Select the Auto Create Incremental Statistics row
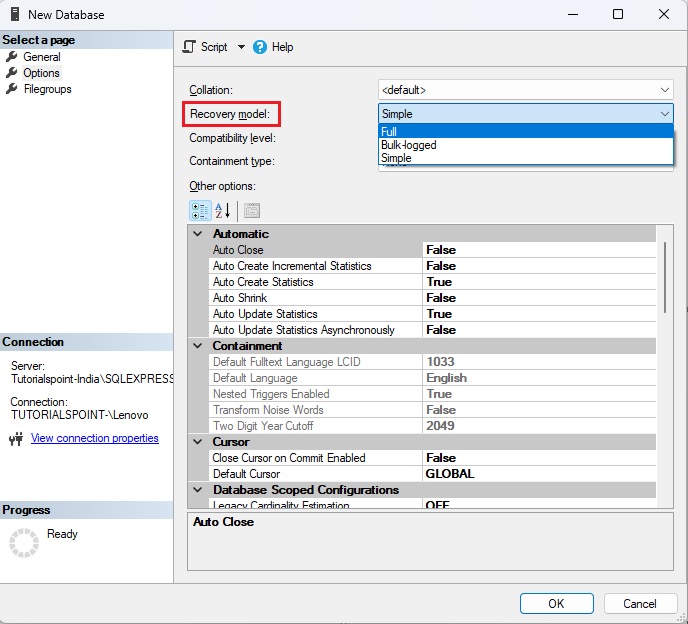This screenshot has width=688, height=624. (432, 266)
